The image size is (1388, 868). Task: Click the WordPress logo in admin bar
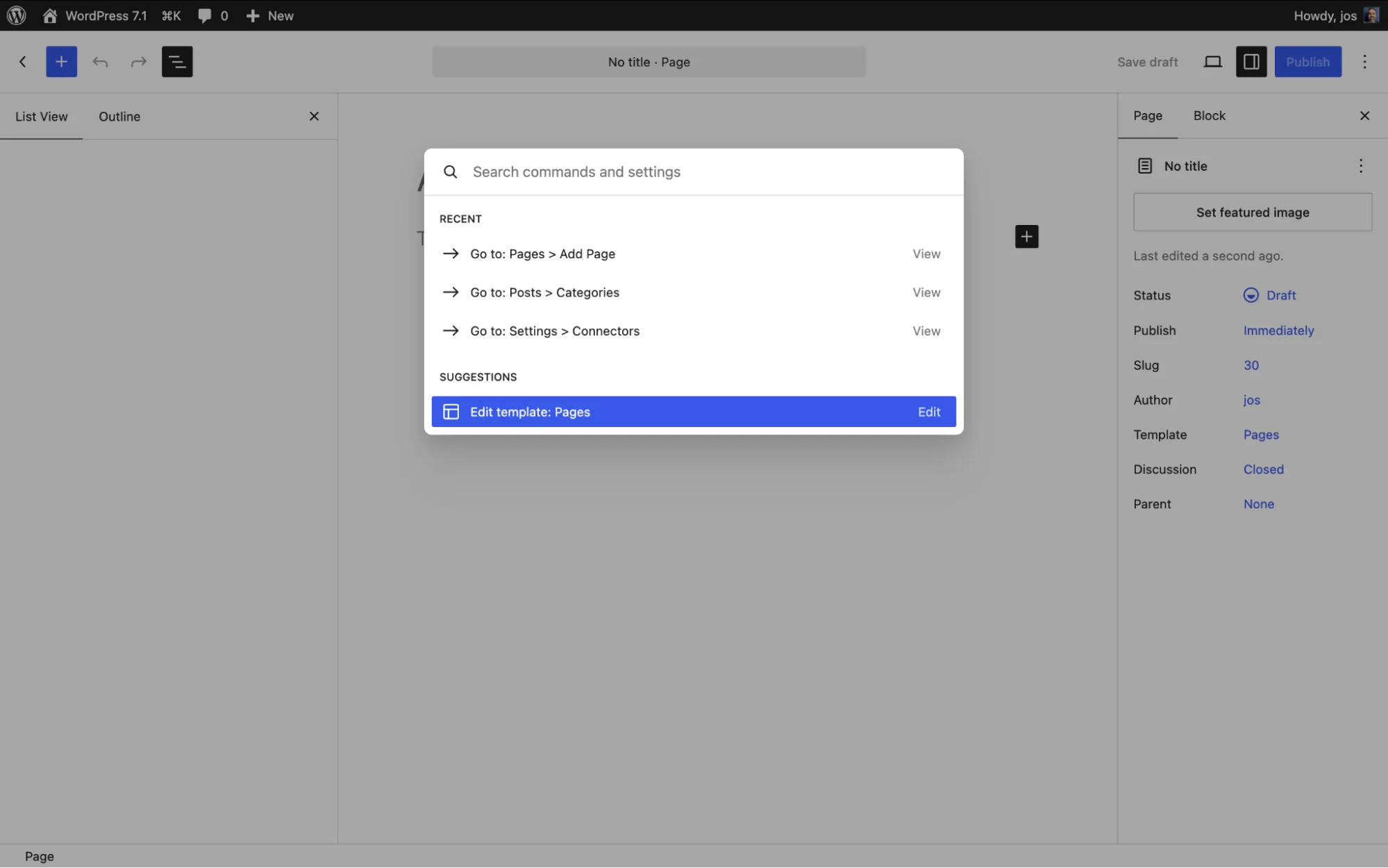16,15
